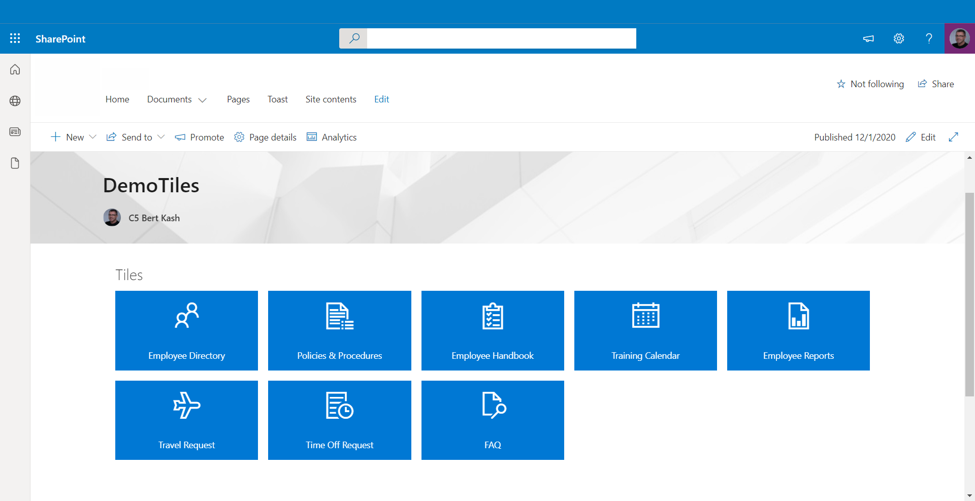Click the Share button

(x=936, y=84)
